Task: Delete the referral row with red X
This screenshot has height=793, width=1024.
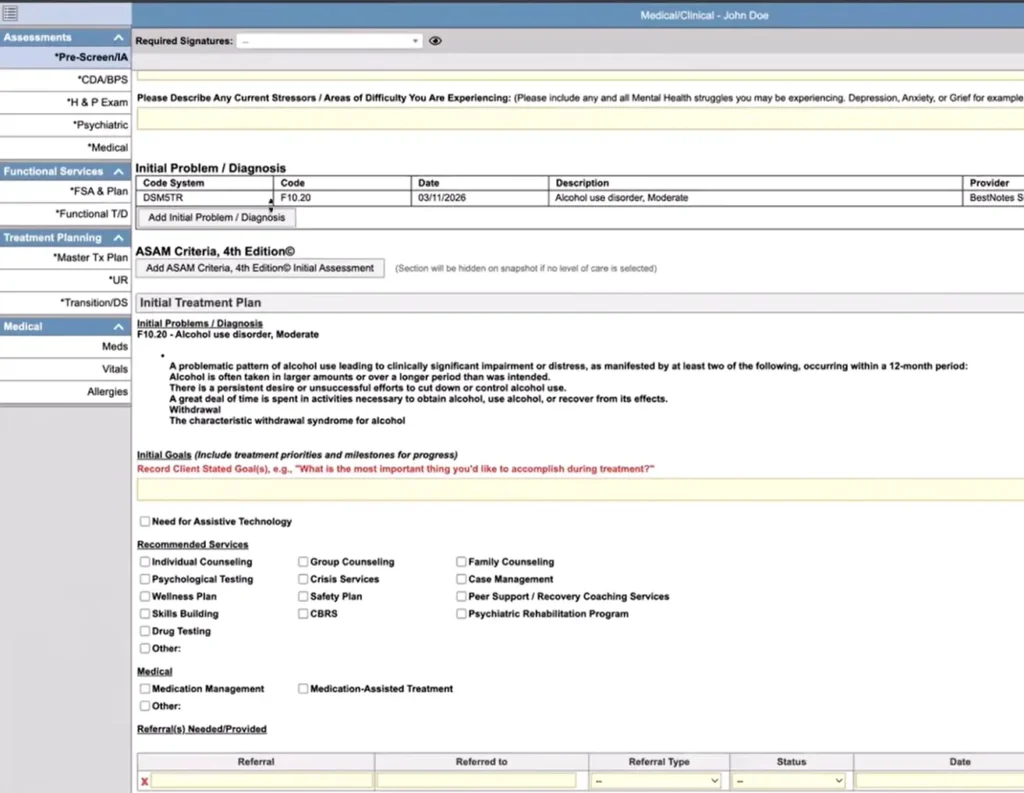Action: pos(144,781)
